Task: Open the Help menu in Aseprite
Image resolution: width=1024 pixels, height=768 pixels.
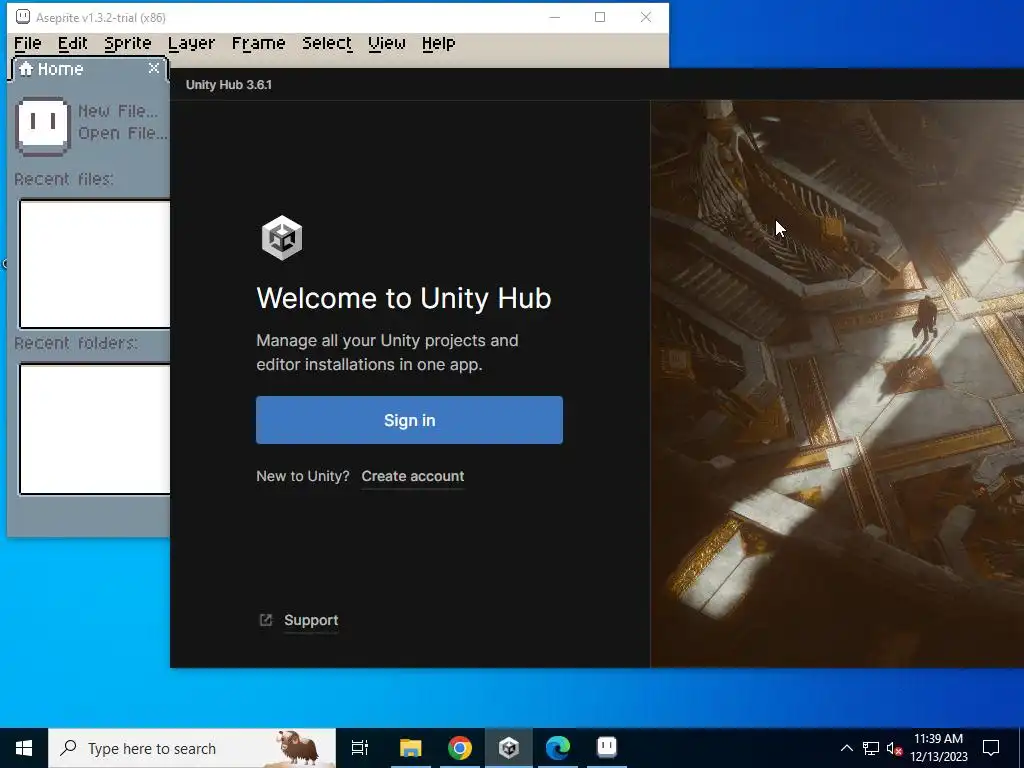Action: tap(438, 43)
